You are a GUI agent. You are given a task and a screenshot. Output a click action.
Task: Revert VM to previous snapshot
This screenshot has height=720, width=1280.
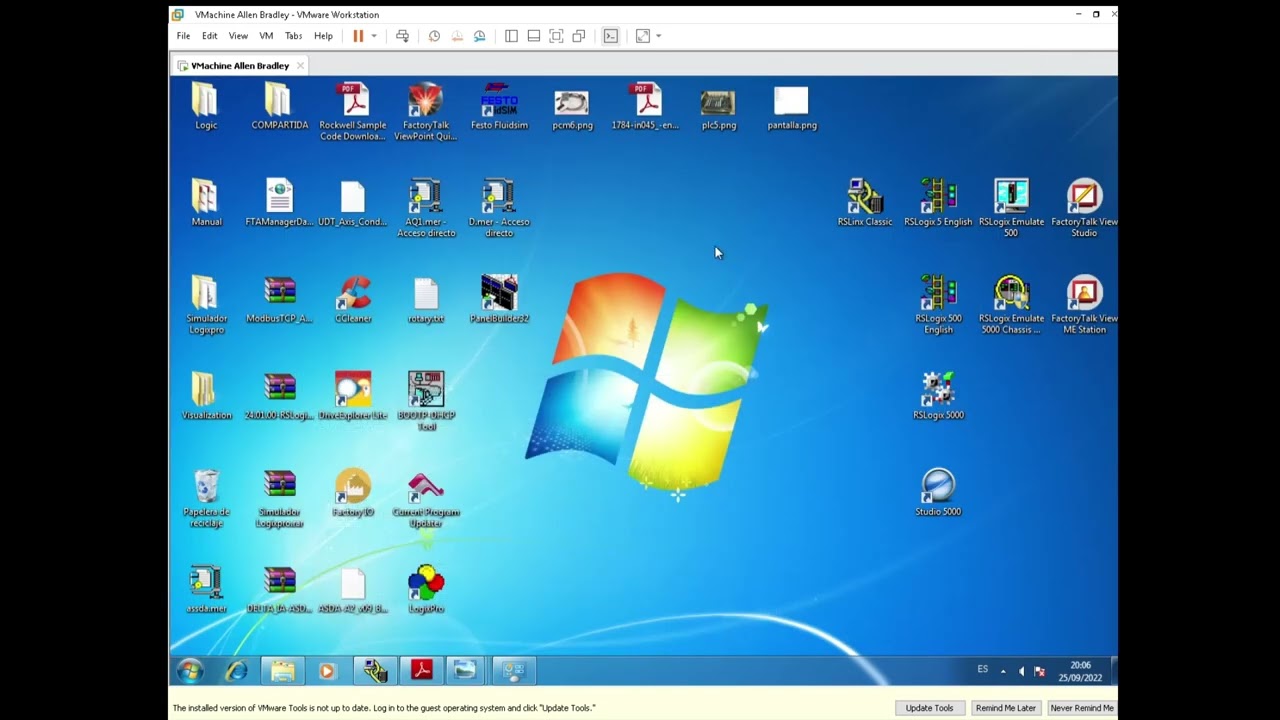(457, 36)
